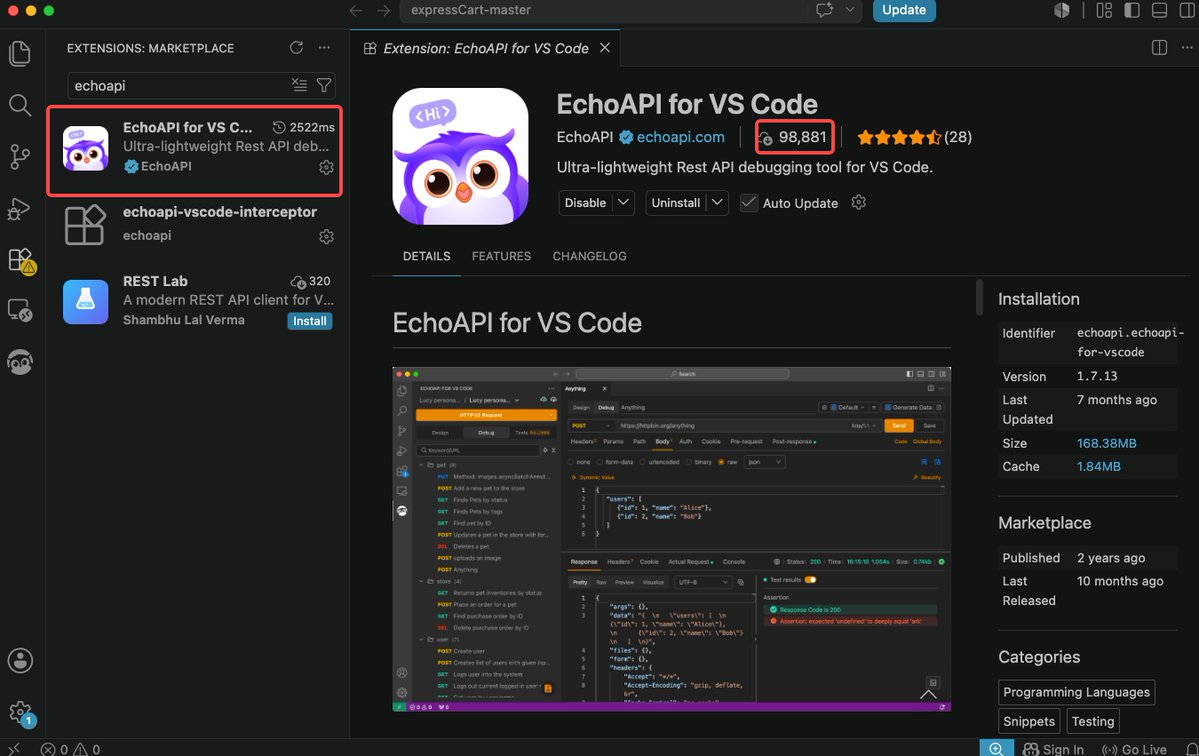Open the Accounts menu icon
This screenshot has height=756, width=1199.
(20, 660)
